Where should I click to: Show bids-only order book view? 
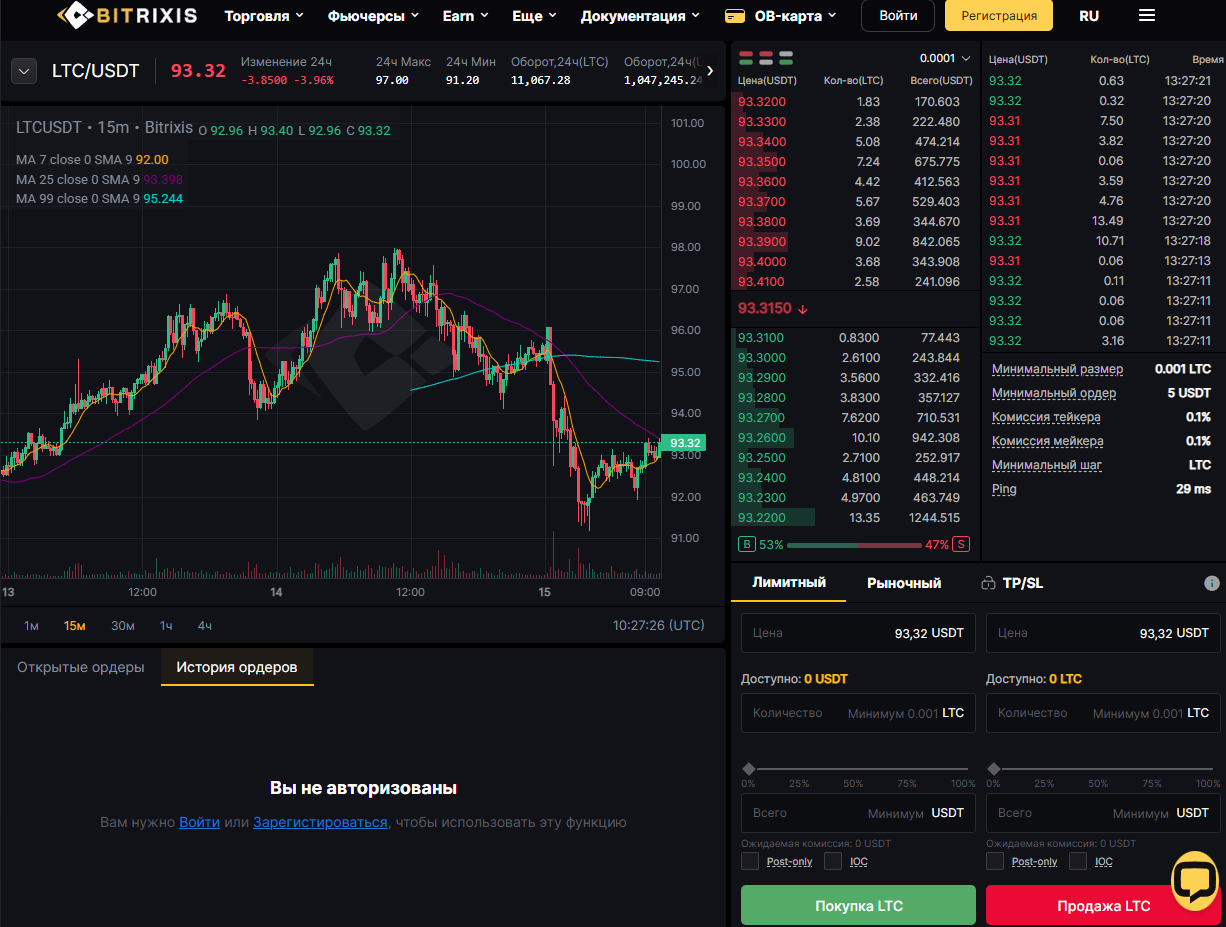tap(786, 58)
